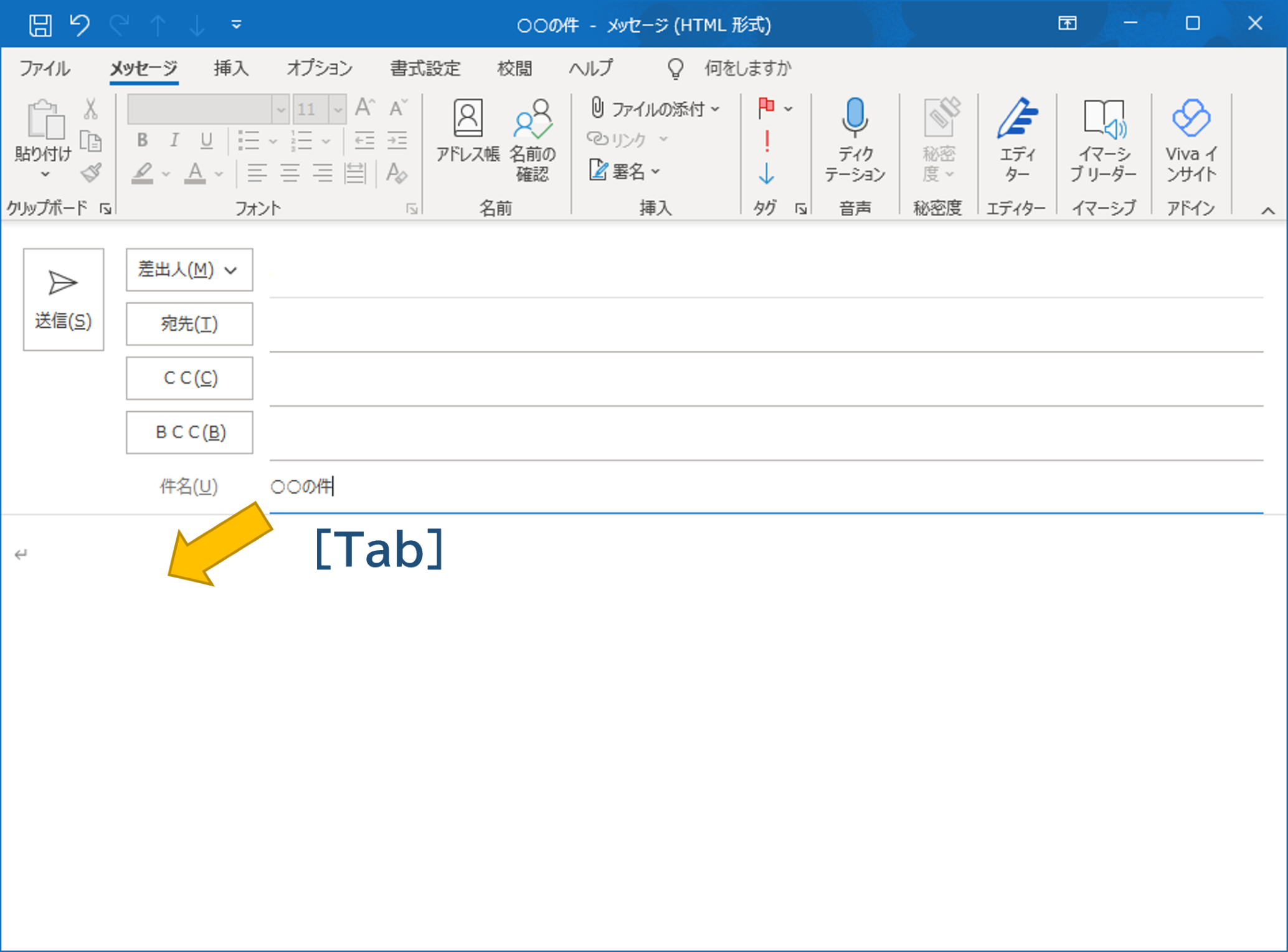Center align the text
Screen dimensions: 1288x952
290,173
